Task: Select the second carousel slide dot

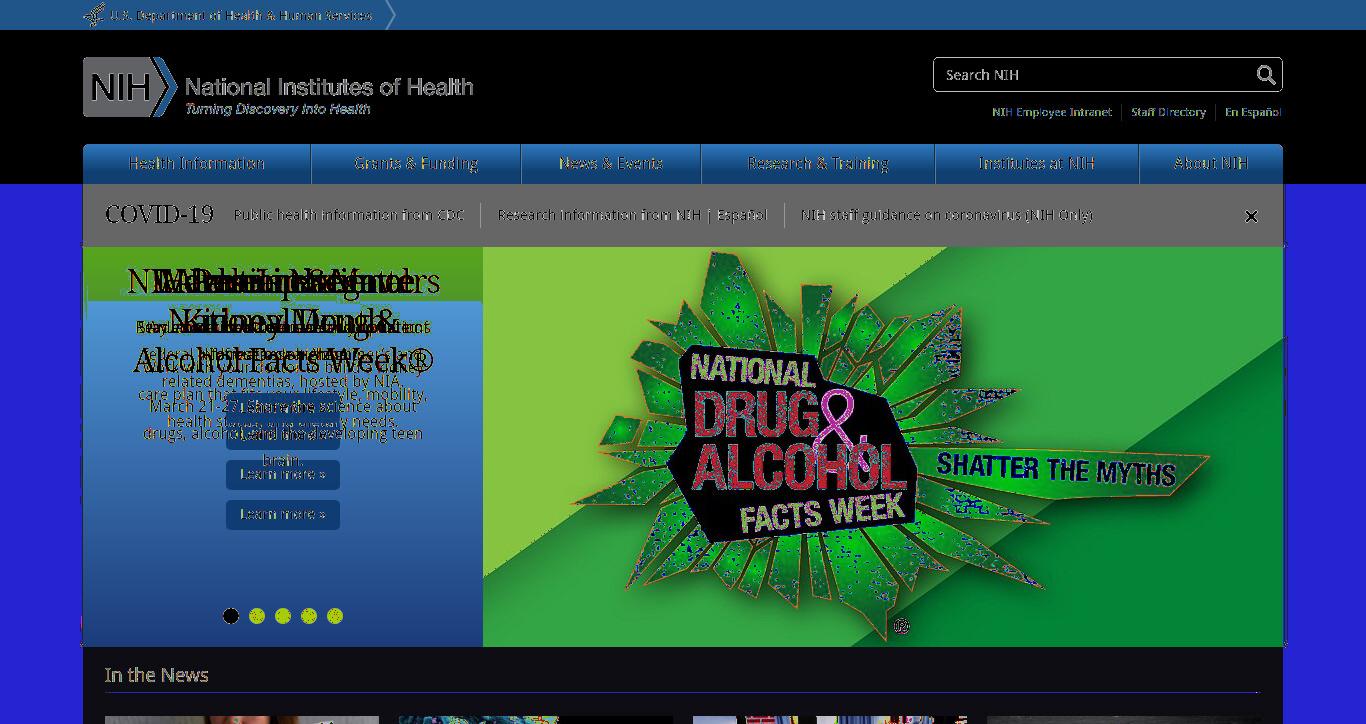Action: coord(257,616)
